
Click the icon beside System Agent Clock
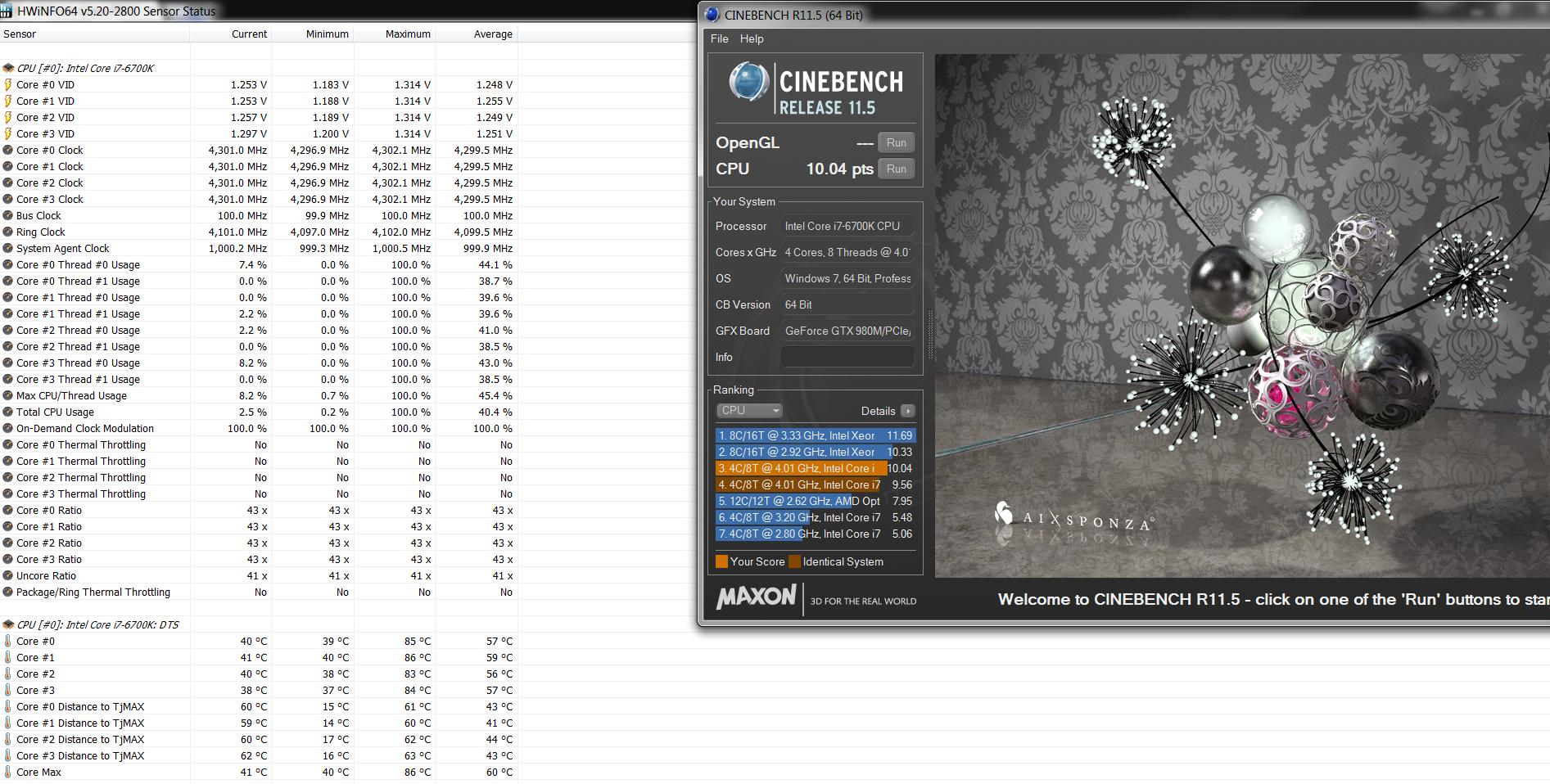[x=8, y=249]
